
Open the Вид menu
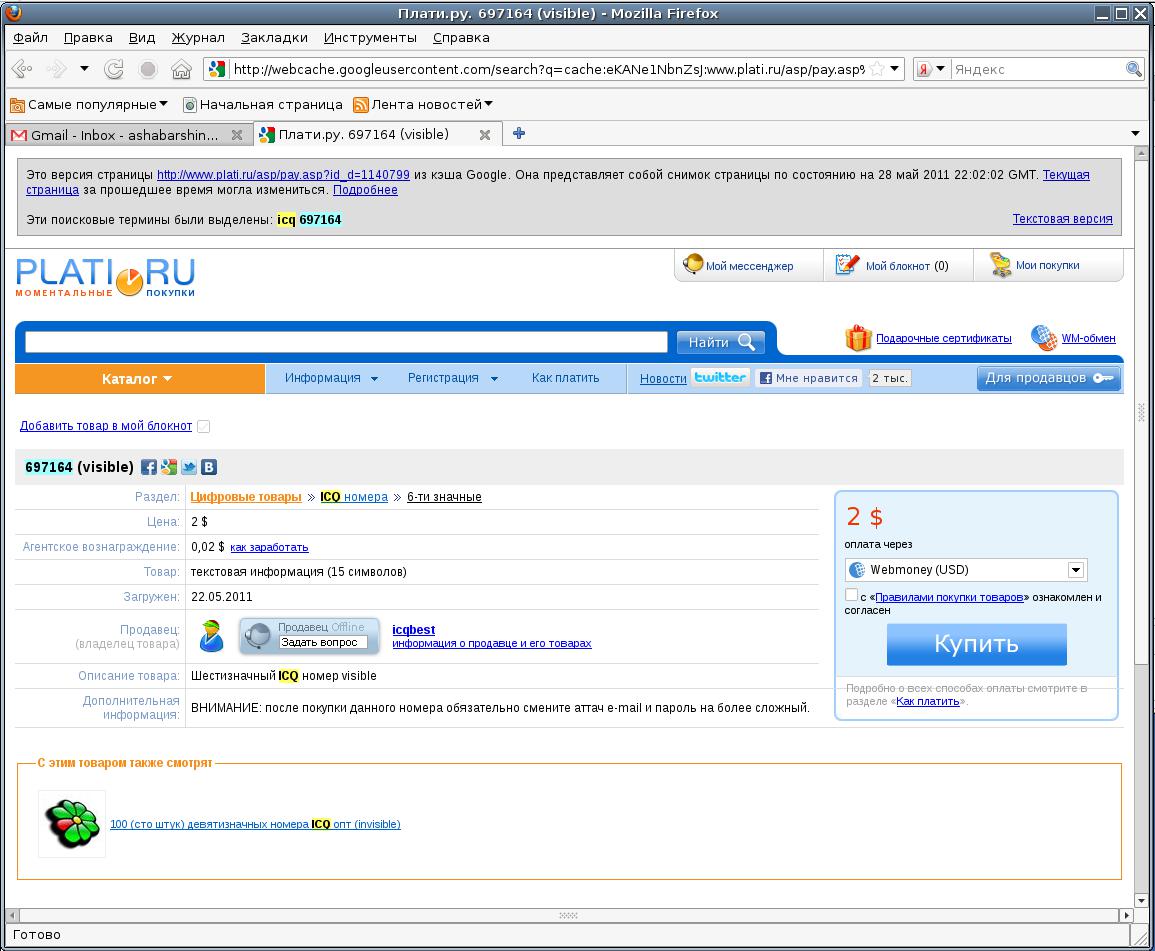pyautogui.click(x=141, y=38)
